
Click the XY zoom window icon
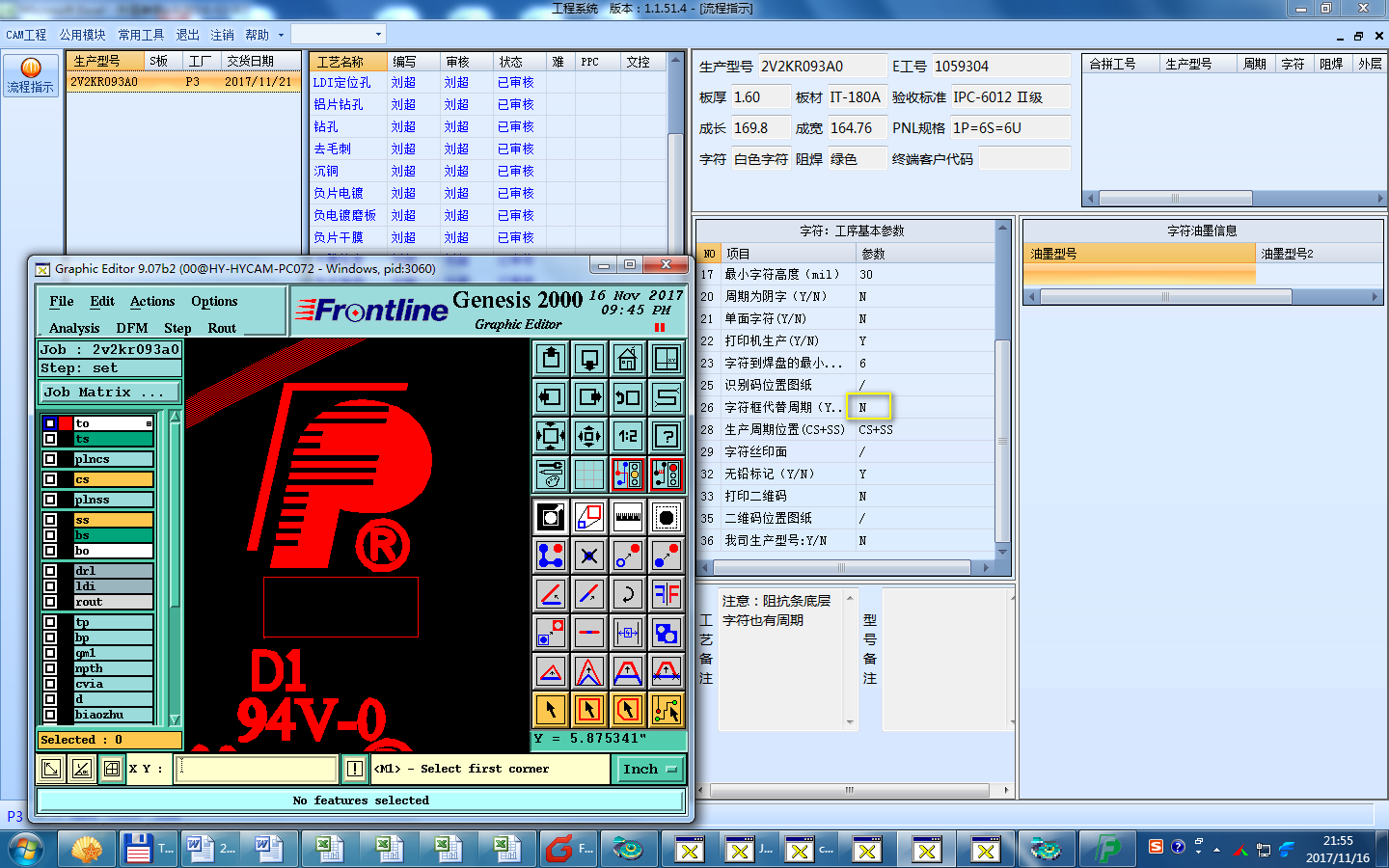point(667,359)
